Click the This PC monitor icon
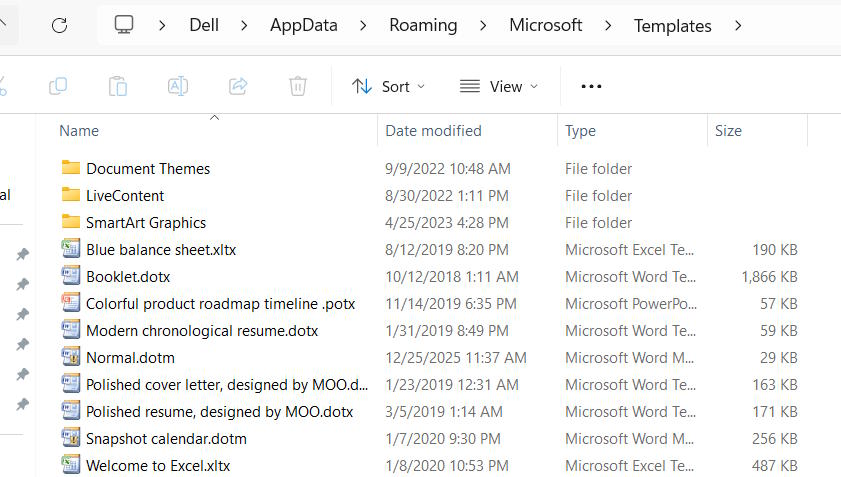Screen dimensions: 841x477 124,25
